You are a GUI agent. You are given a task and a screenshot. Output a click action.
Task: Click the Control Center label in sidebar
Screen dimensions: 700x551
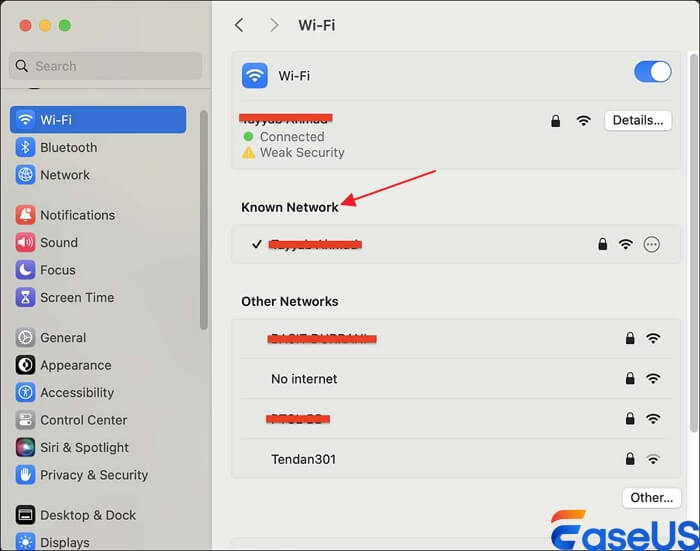click(84, 420)
